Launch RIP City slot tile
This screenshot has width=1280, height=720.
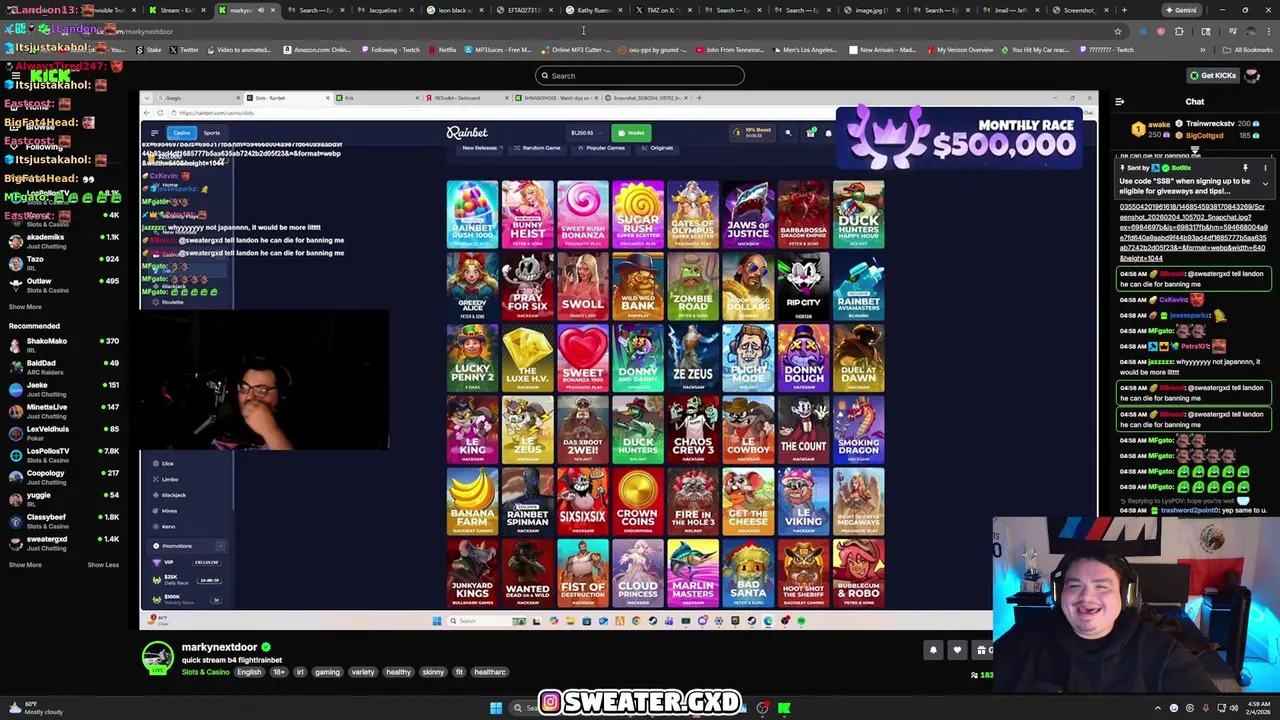coord(803,286)
